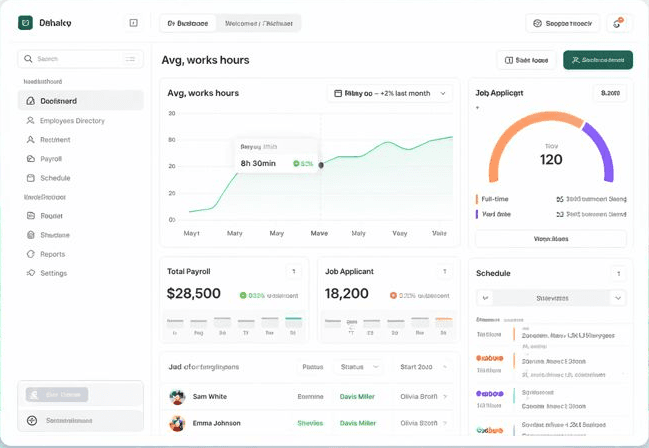649x448 pixels.
Task: Open the last month date range dropdown
Action: coord(389,93)
